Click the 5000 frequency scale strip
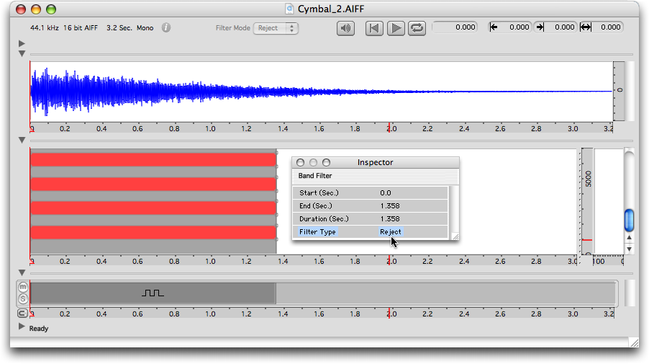Image resolution: width=649 pixels, height=364 pixels. click(587, 200)
